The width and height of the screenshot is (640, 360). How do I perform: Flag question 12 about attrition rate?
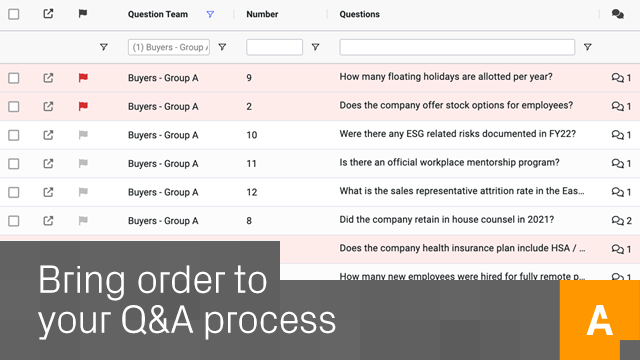83,192
